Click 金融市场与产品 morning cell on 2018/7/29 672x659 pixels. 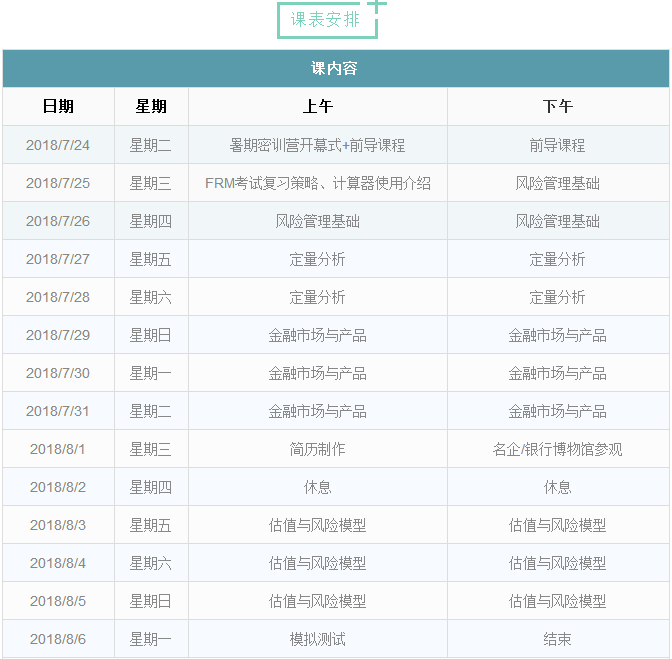(317, 335)
